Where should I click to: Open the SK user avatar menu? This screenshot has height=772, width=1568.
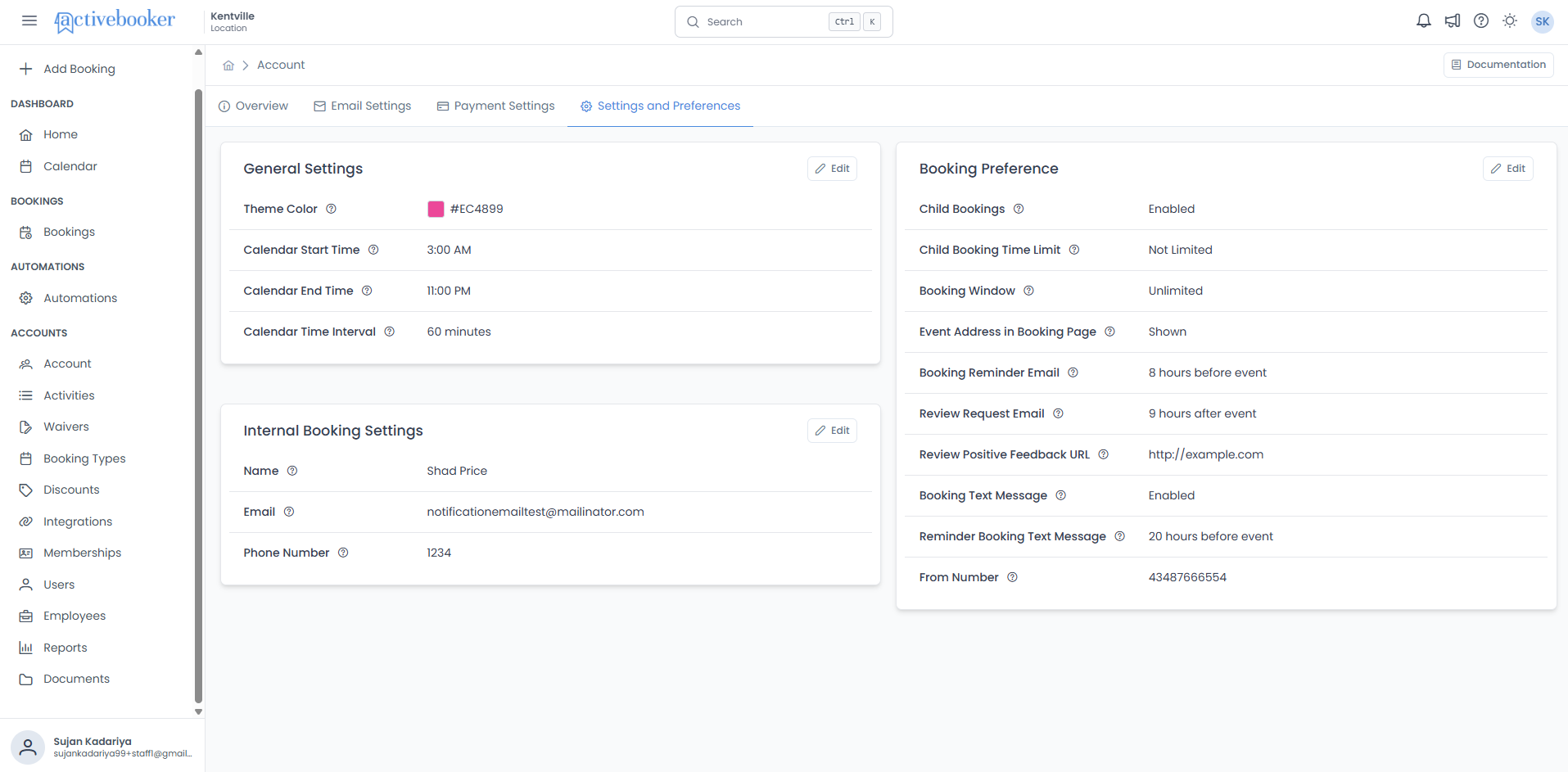[1543, 21]
